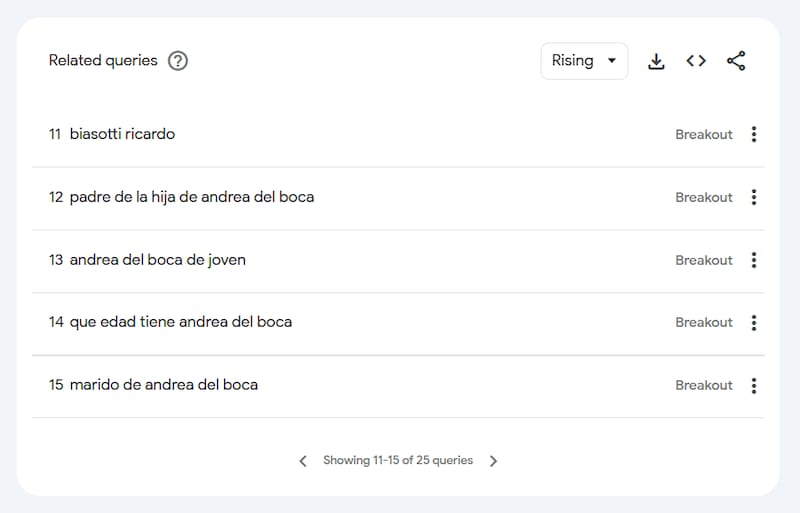
Task: Click the Showing 11-15 of 25 queries text
Action: (x=398, y=461)
